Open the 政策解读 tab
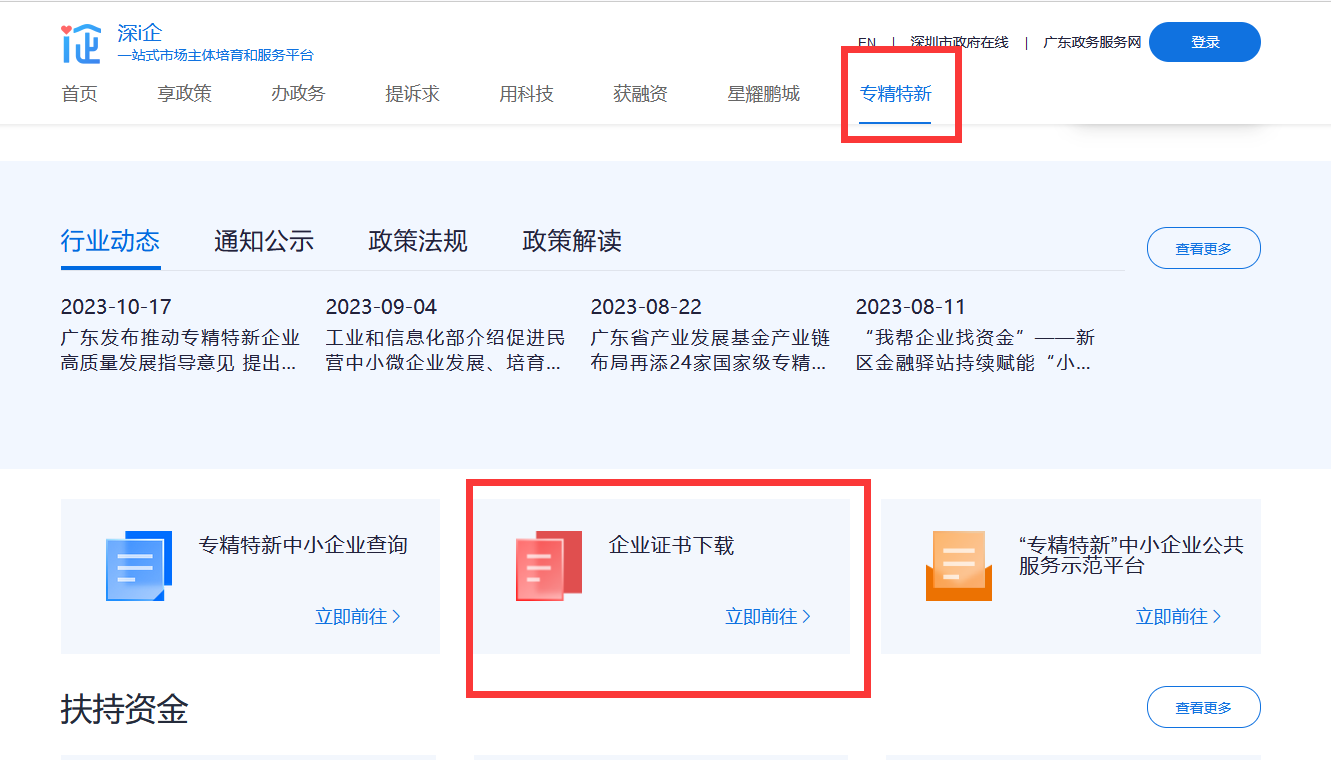Screen dimensions: 1331x760 click(x=572, y=241)
